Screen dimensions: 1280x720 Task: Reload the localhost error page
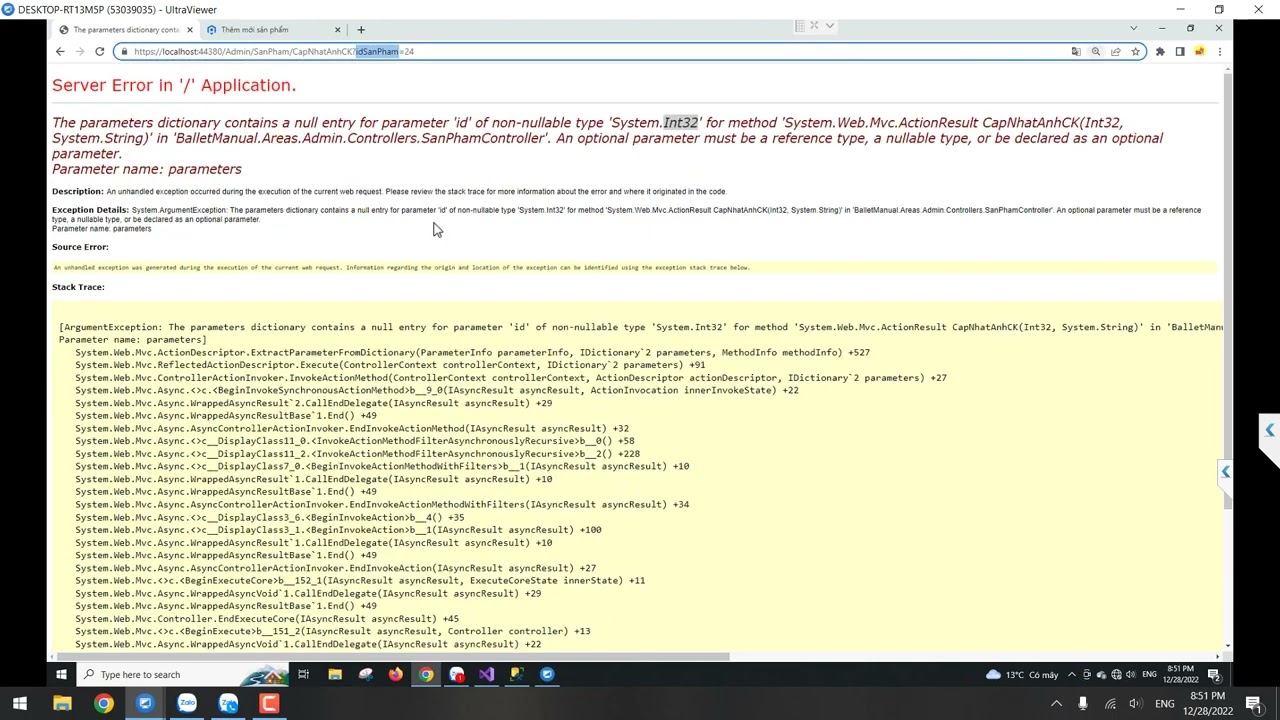coord(99,51)
